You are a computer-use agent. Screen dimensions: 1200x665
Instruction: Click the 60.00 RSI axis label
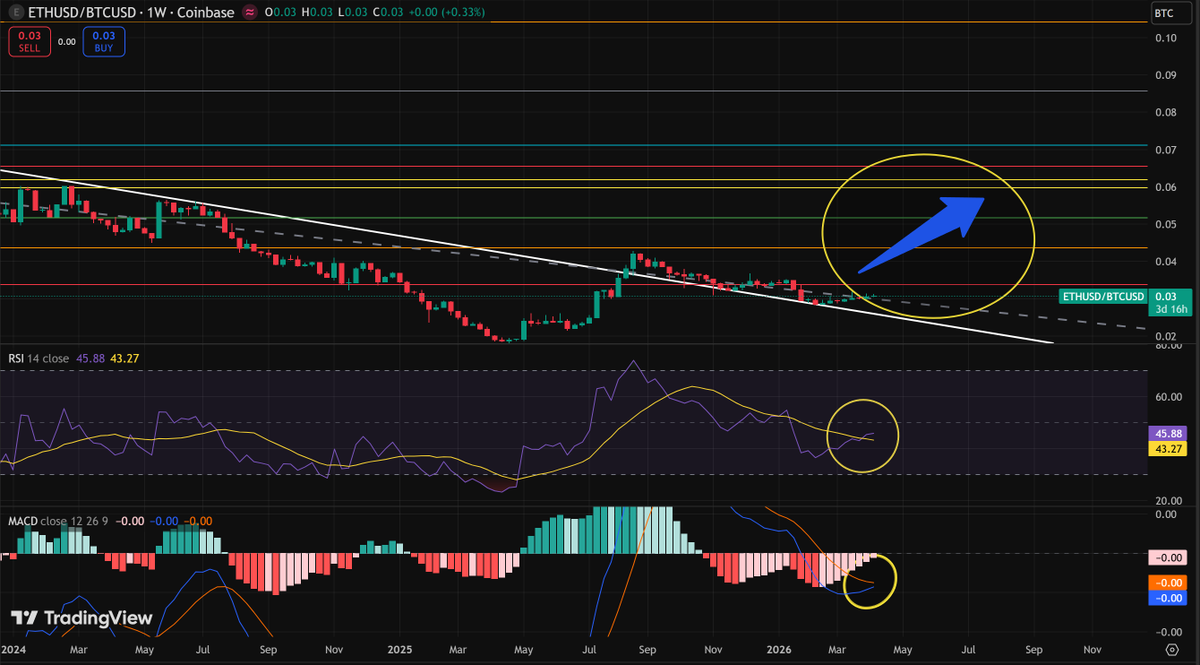pyautogui.click(x=1168, y=397)
